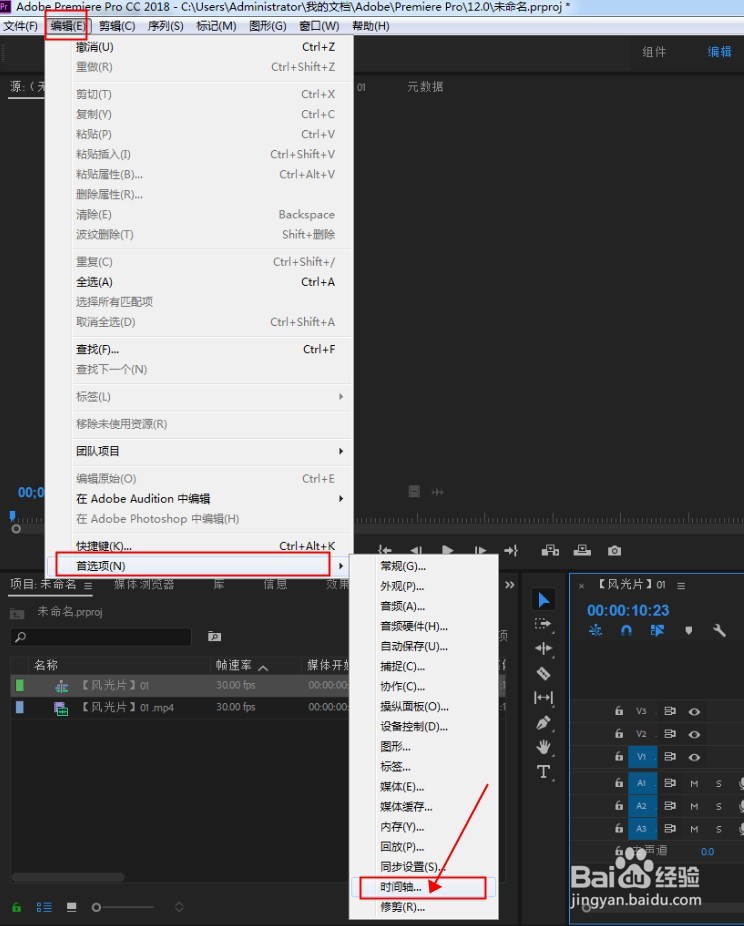Click Go to In point button
The image size is (744, 926).
[384, 550]
